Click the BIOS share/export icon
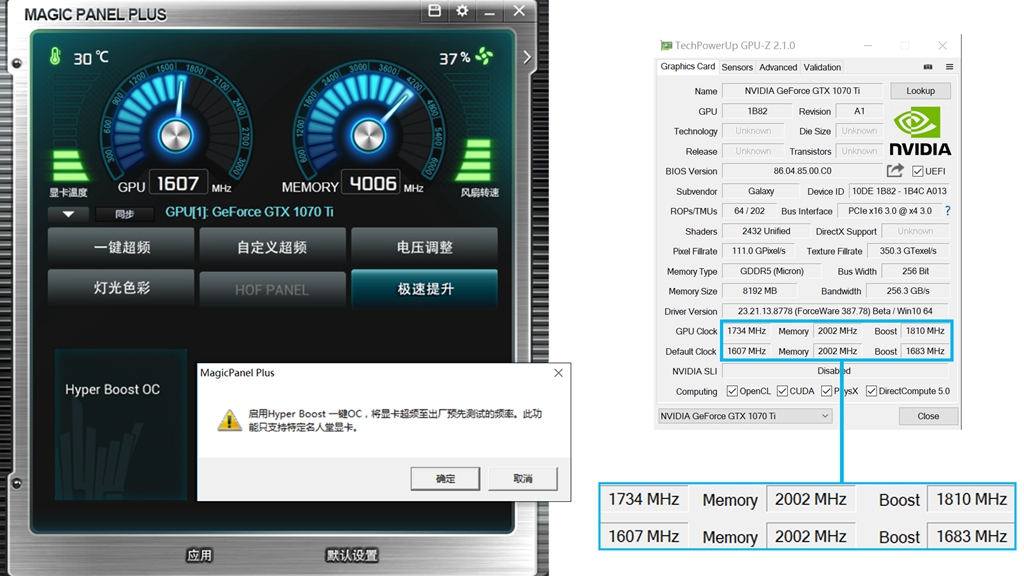 [x=895, y=170]
